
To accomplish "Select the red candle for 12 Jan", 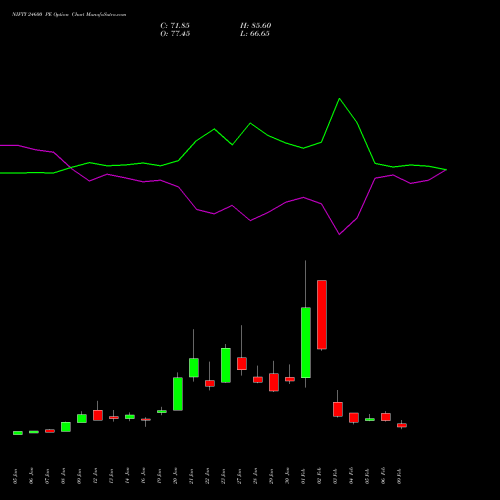I will [98, 415].
